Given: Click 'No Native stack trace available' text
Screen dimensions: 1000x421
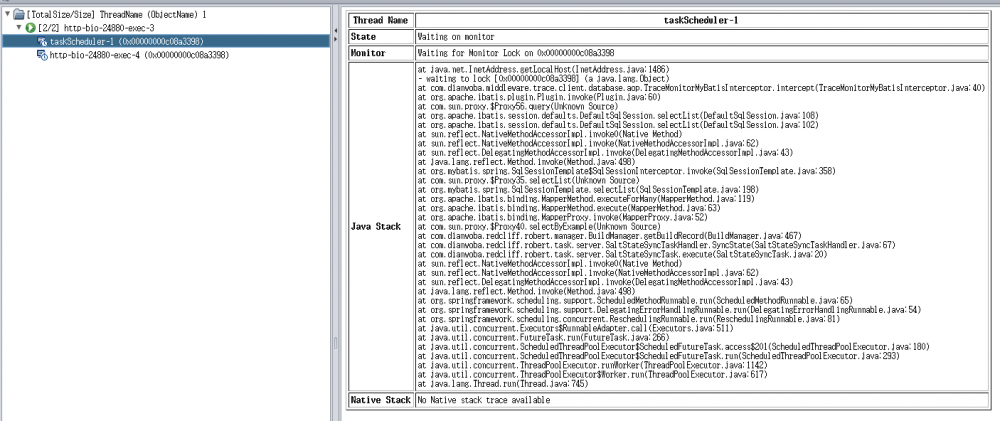Looking at the screenshot, I should [483, 401].
